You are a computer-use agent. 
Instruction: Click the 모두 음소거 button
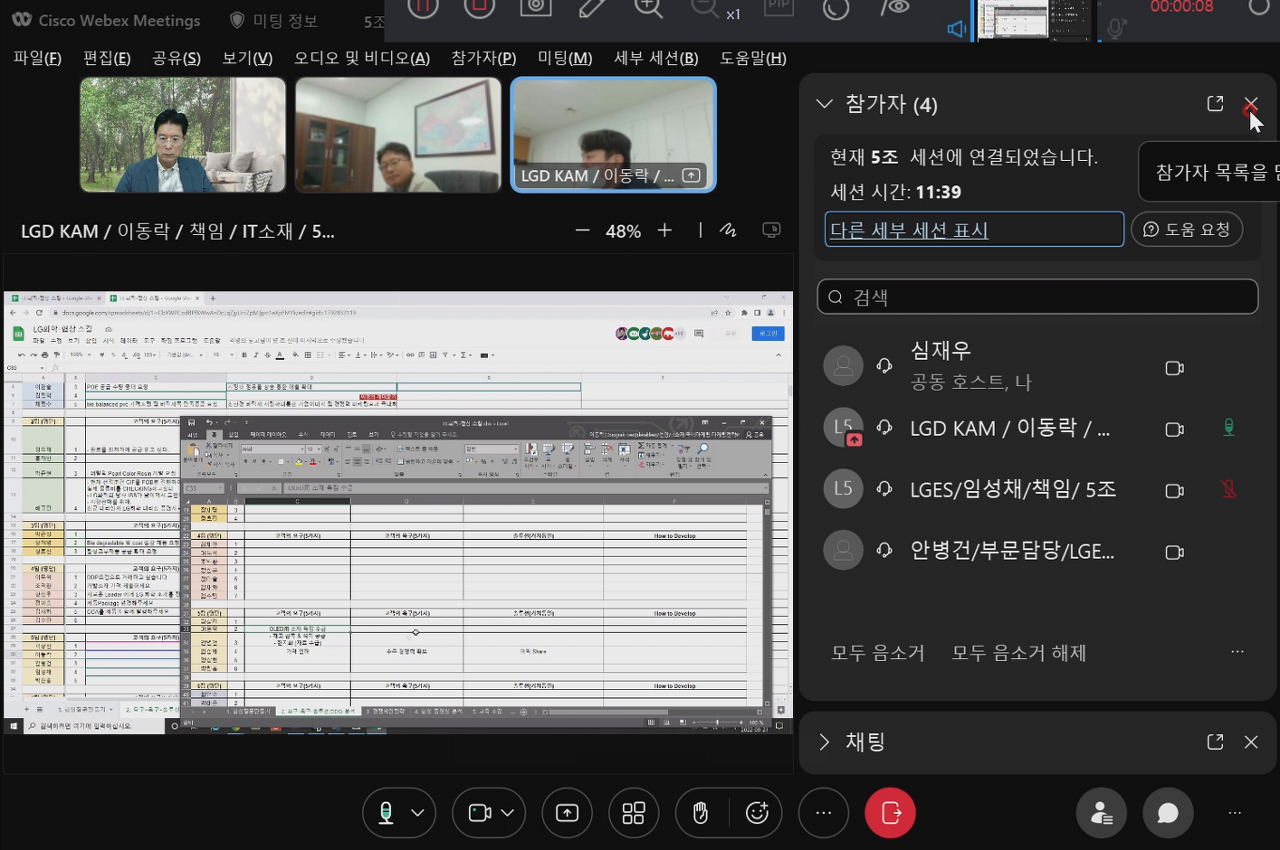878,652
